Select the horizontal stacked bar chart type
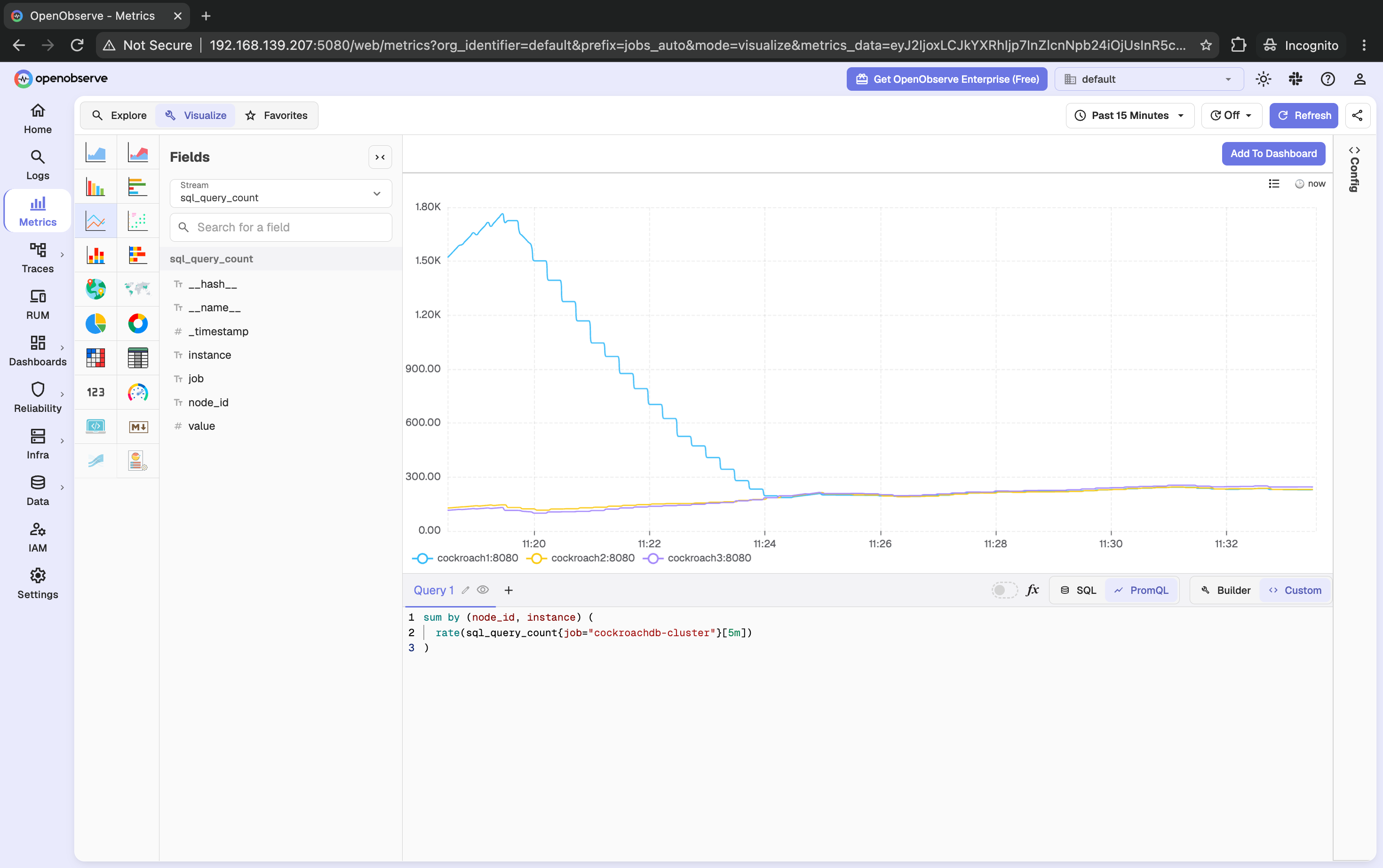Image resolution: width=1383 pixels, height=868 pixels. point(138,255)
